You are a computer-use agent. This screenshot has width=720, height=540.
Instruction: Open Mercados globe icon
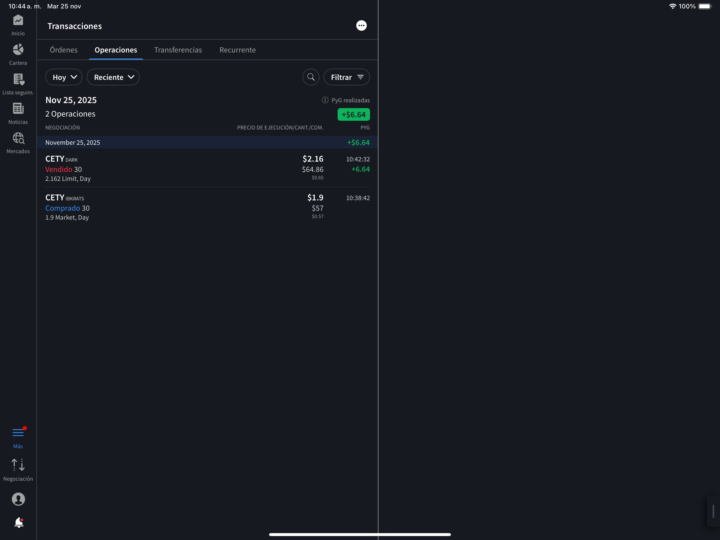[x=18, y=139]
